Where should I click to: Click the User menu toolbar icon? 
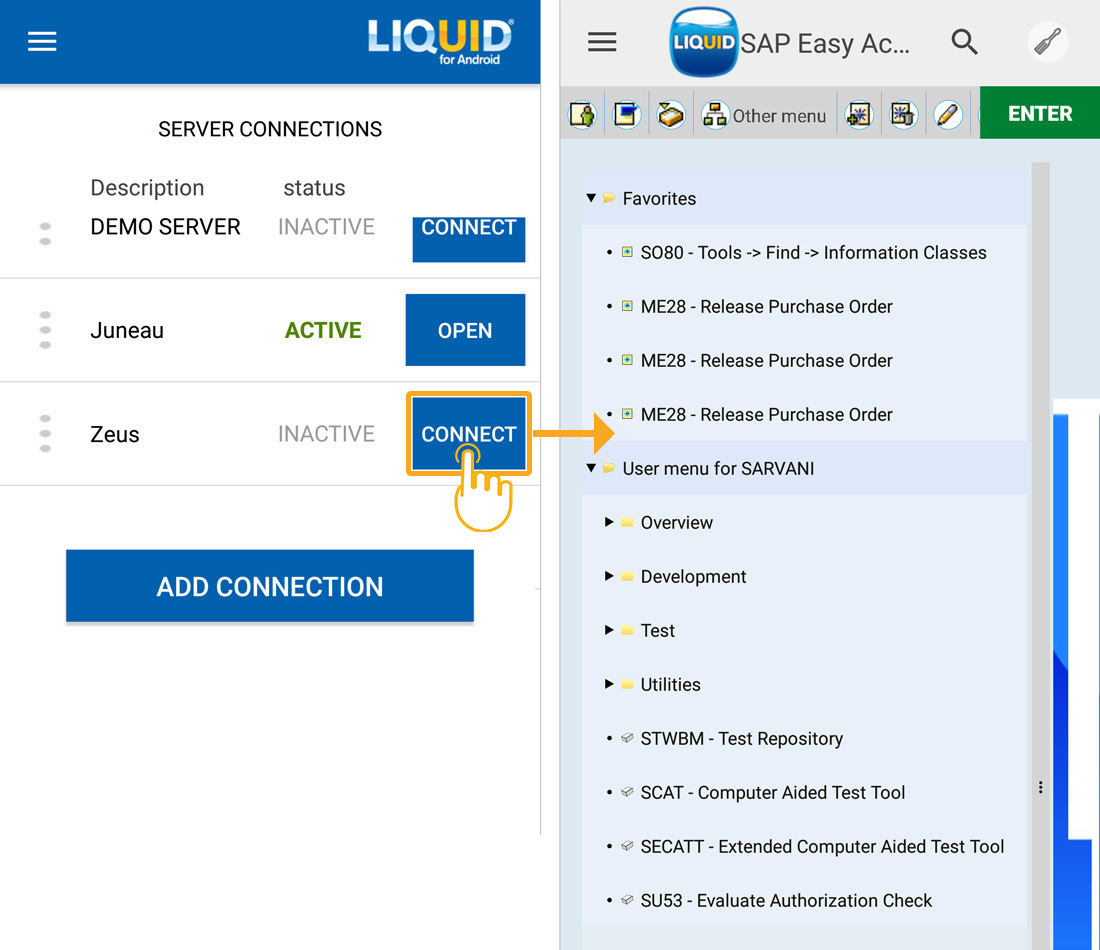pyautogui.click(x=583, y=115)
